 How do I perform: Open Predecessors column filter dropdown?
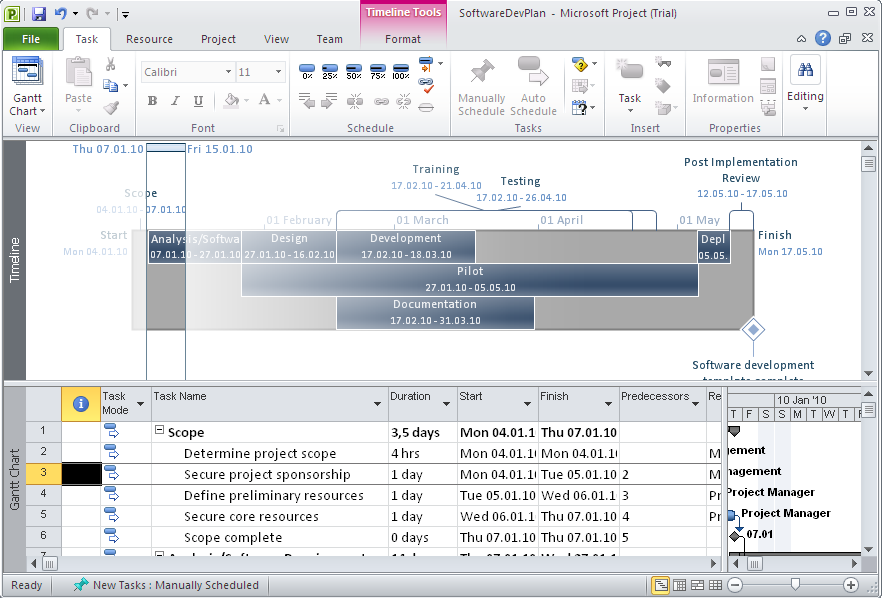(696, 404)
